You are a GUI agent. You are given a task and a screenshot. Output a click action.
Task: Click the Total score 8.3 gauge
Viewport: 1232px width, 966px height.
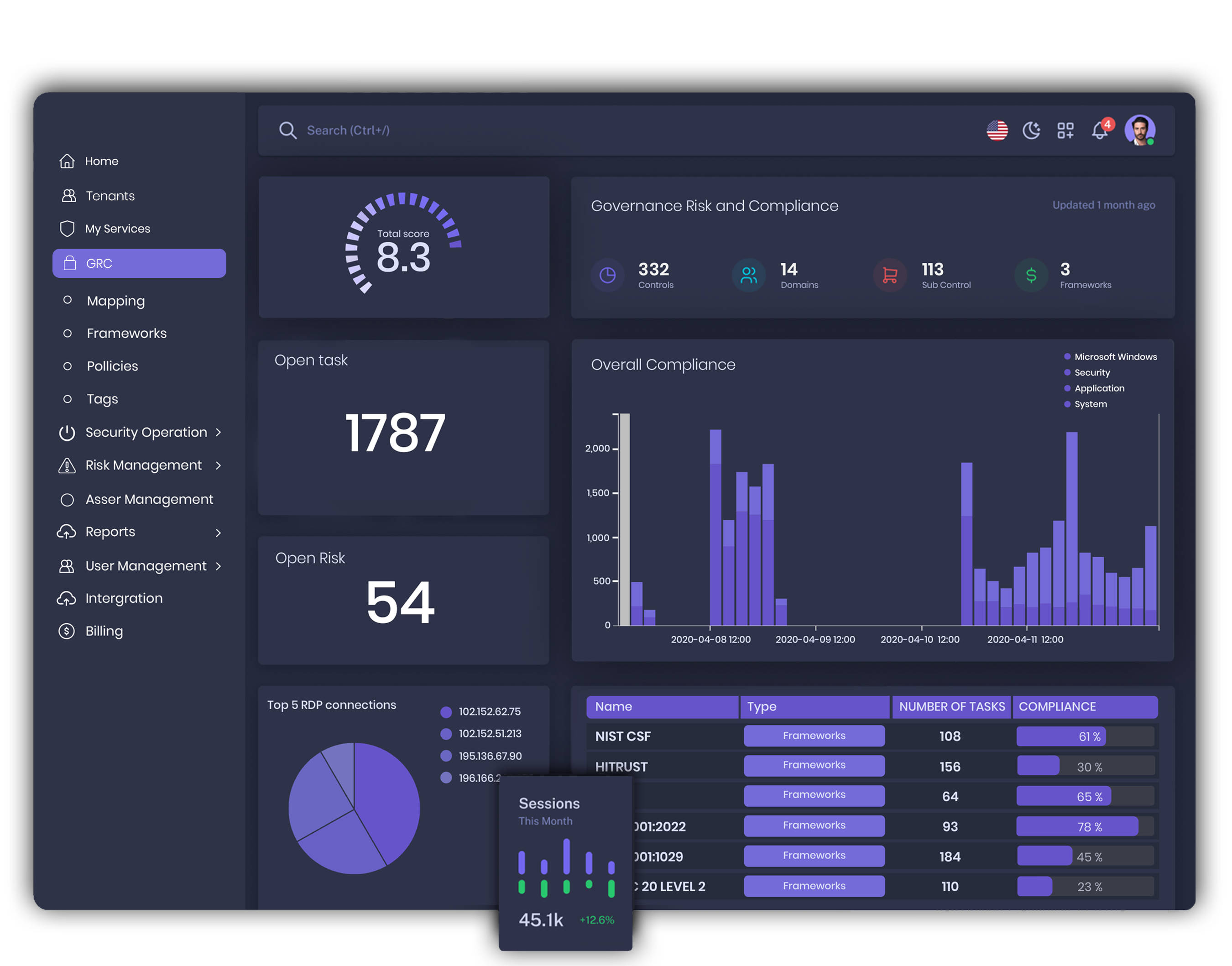404,243
